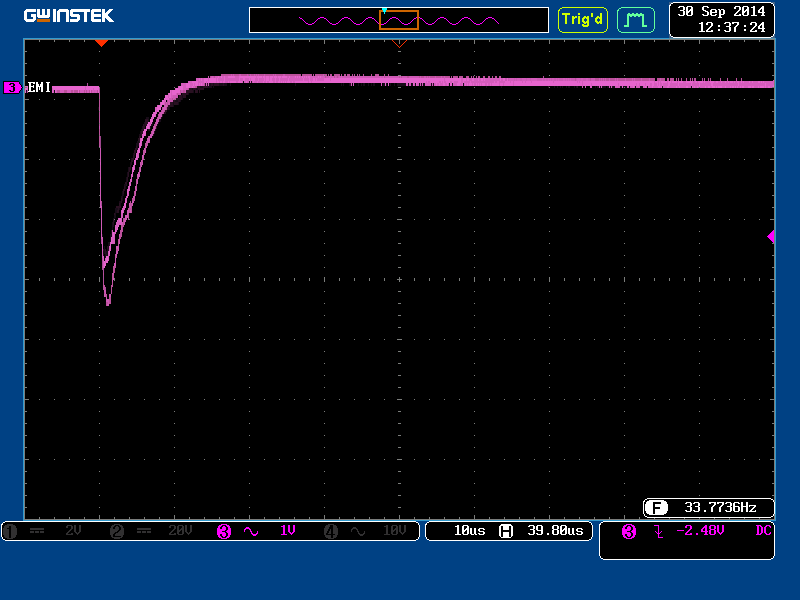Click the cyan trigger marker in memory bar
This screenshot has width=800, height=600.
coord(384,10)
